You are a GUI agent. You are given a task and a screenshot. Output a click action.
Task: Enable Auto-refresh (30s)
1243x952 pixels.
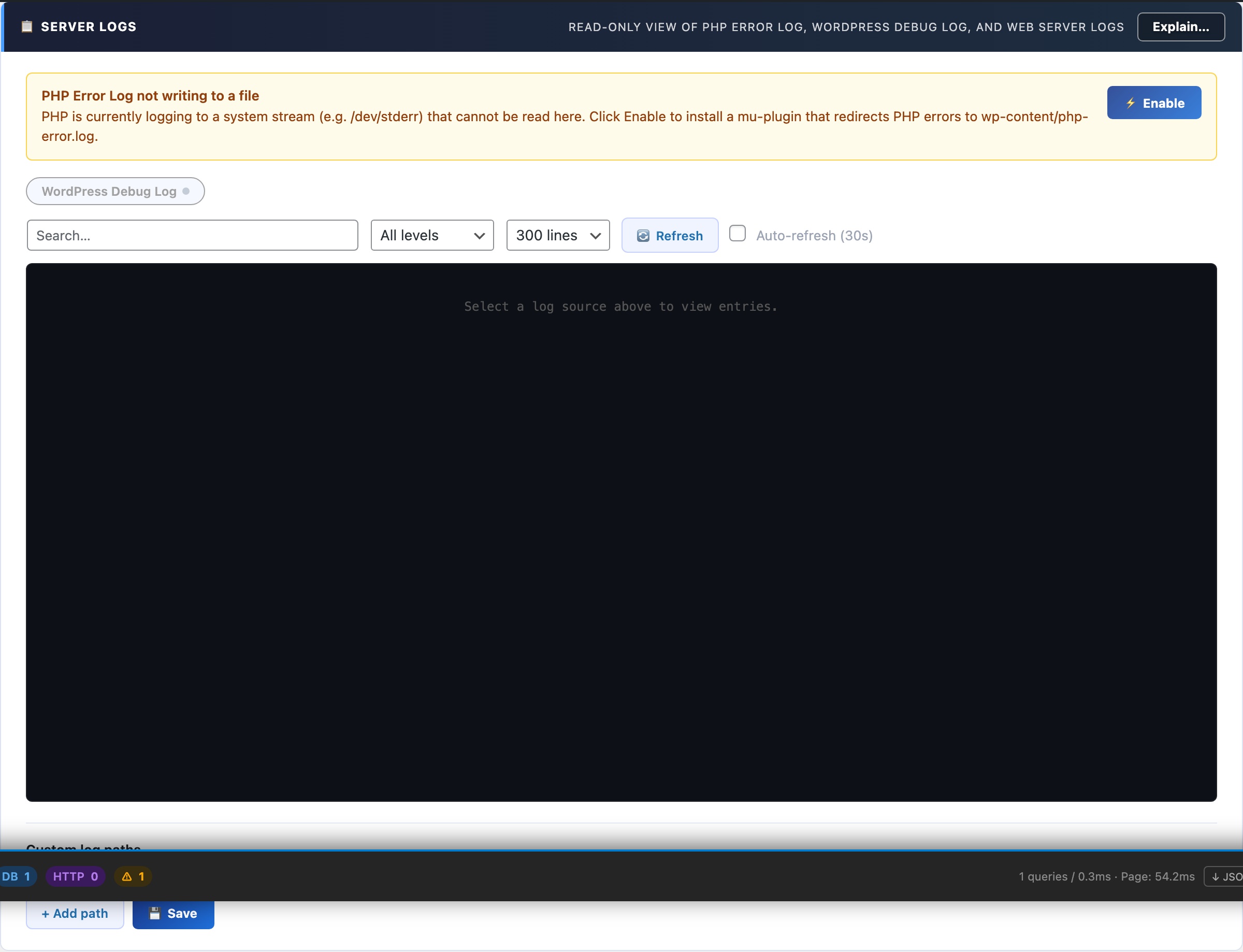click(738, 233)
